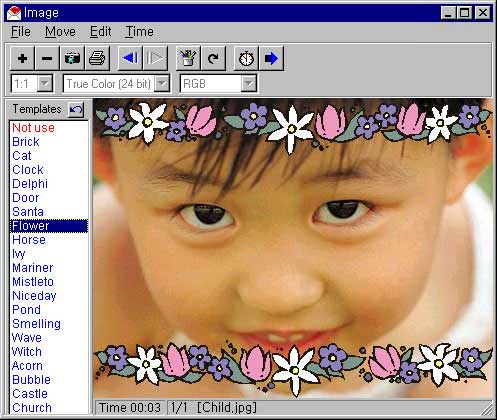Click the printer icon in toolbar
The image size is (497, 420).
[x=97, y=58]
